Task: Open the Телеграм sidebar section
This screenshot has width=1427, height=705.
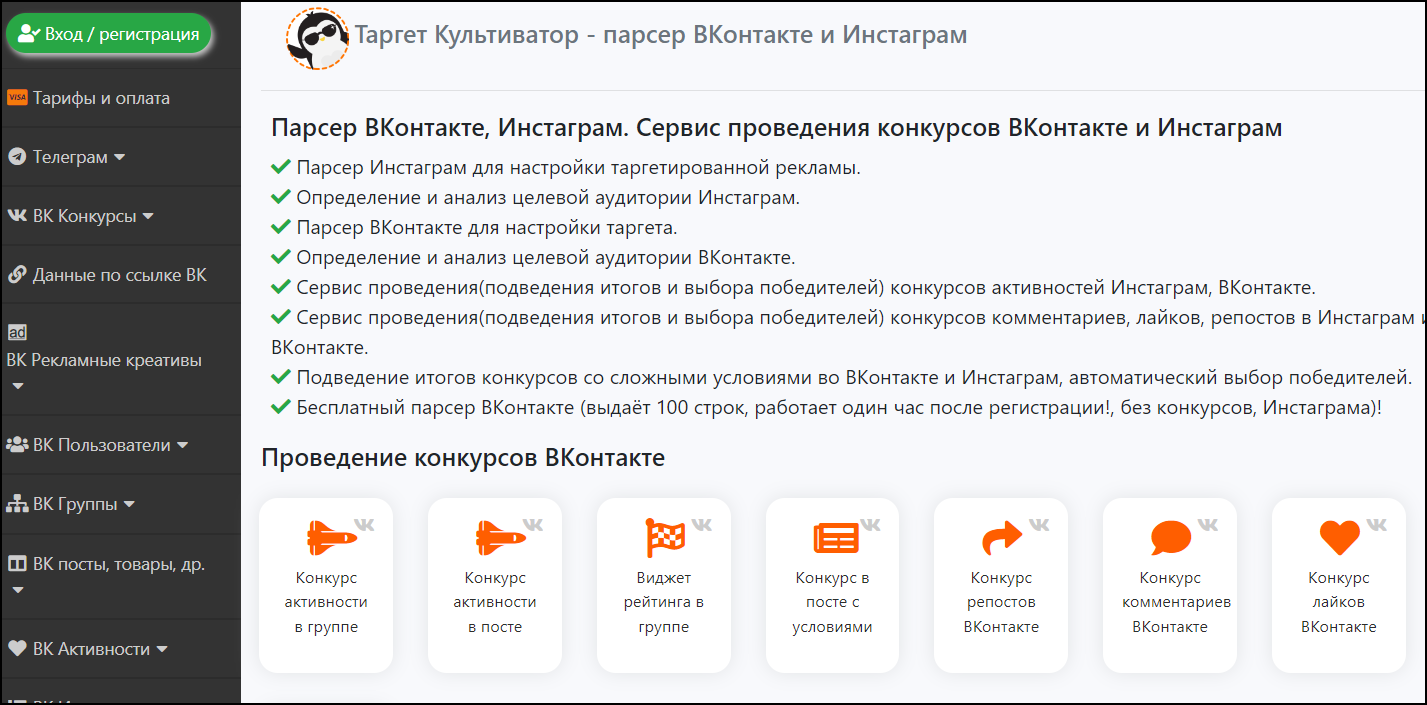Action: [x=121, y=157]
